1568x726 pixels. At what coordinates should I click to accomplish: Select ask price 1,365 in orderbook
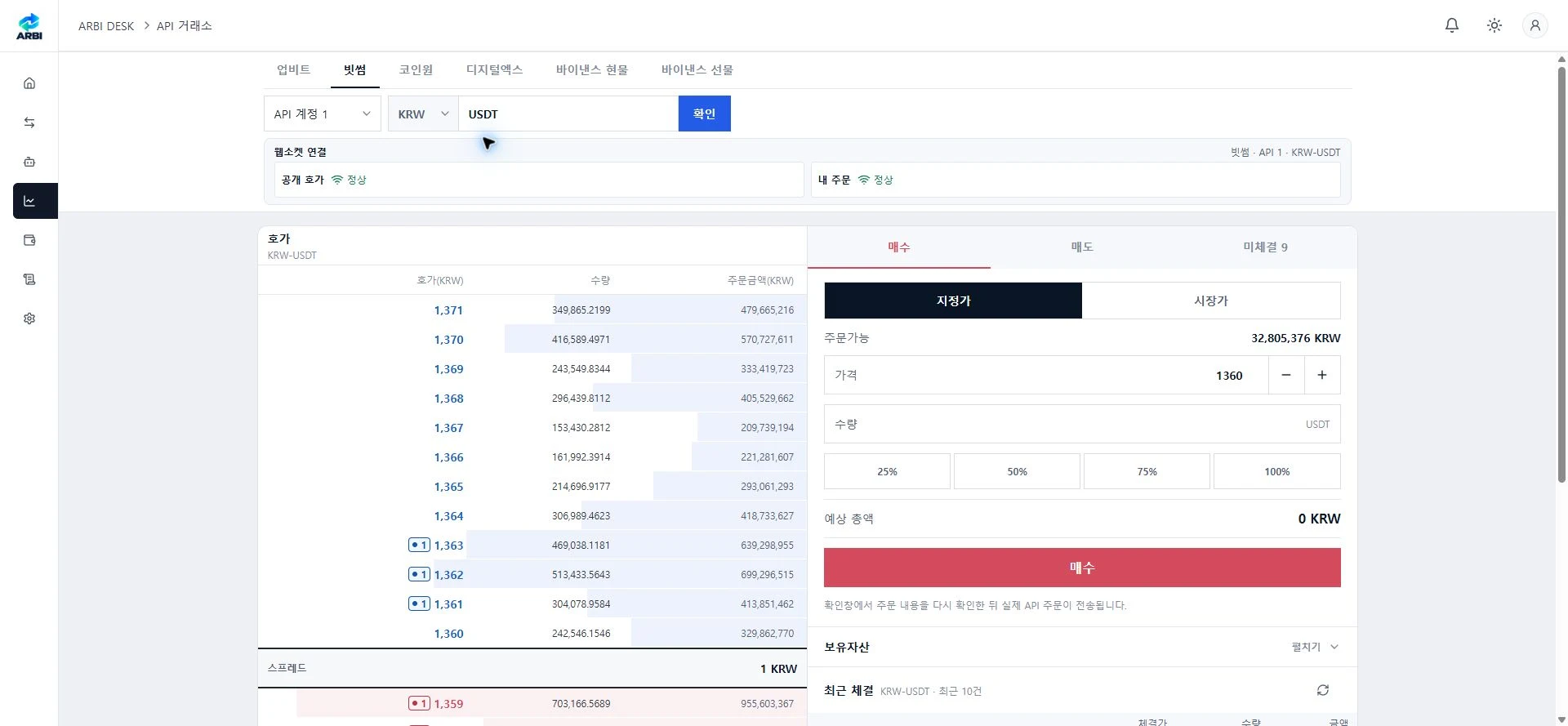point(448,487)
